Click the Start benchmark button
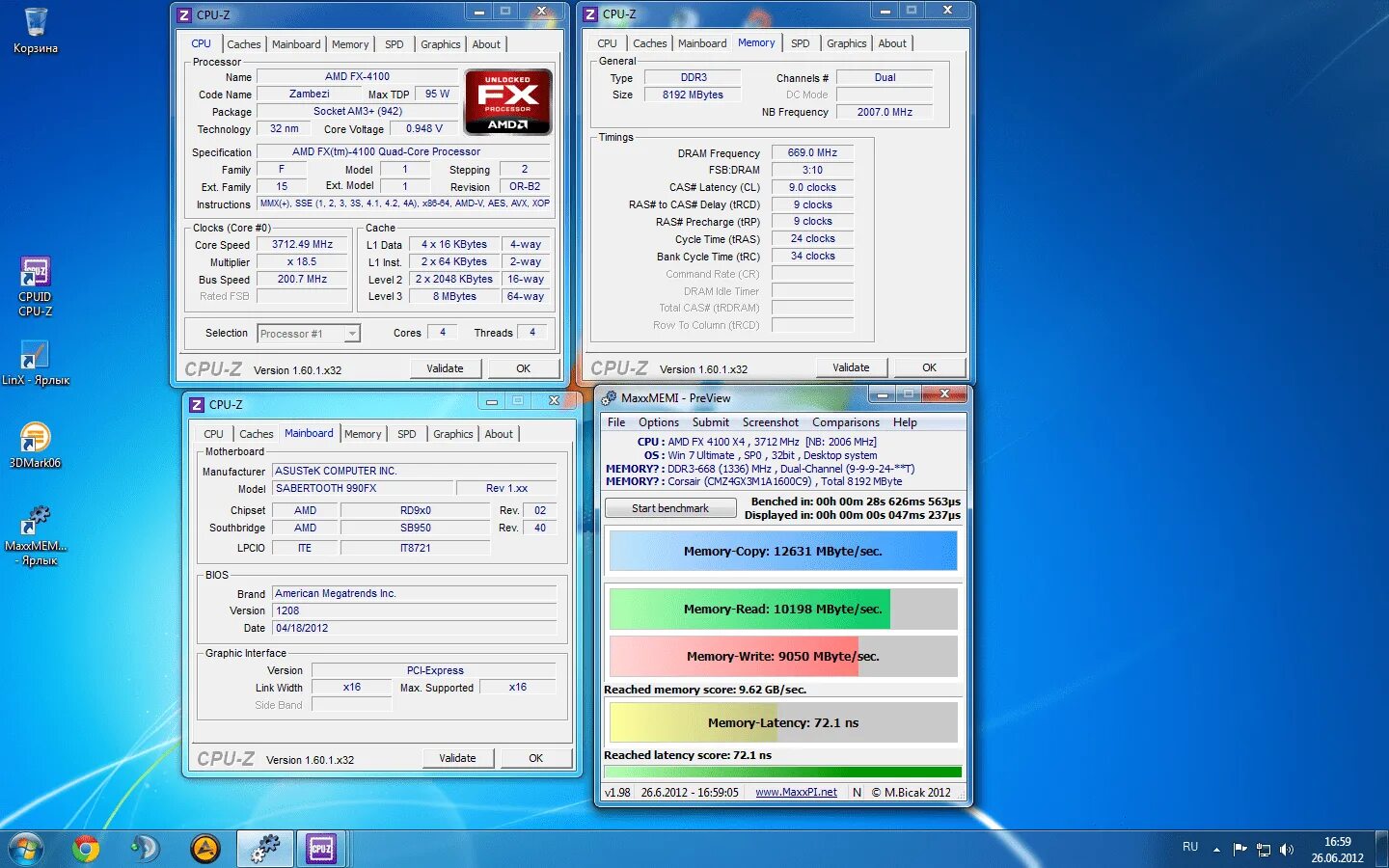This screenshot has width=1389, height=868. (x=670, y=508)
